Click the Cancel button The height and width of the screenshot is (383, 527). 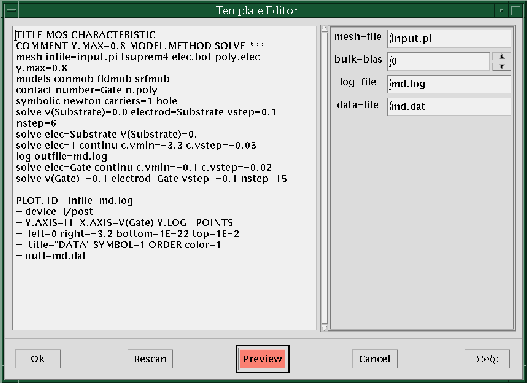pyautogui.click(x=375, y=359)
